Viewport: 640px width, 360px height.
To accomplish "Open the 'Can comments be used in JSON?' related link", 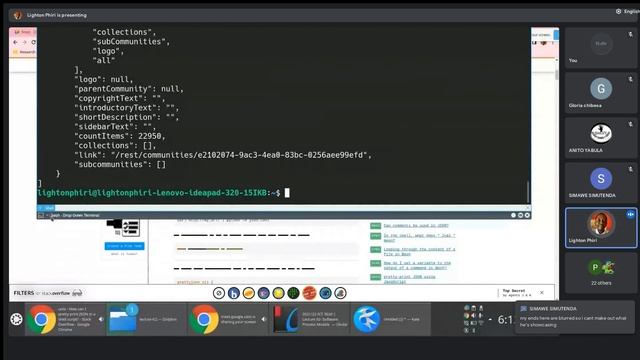I will (416, 226).
